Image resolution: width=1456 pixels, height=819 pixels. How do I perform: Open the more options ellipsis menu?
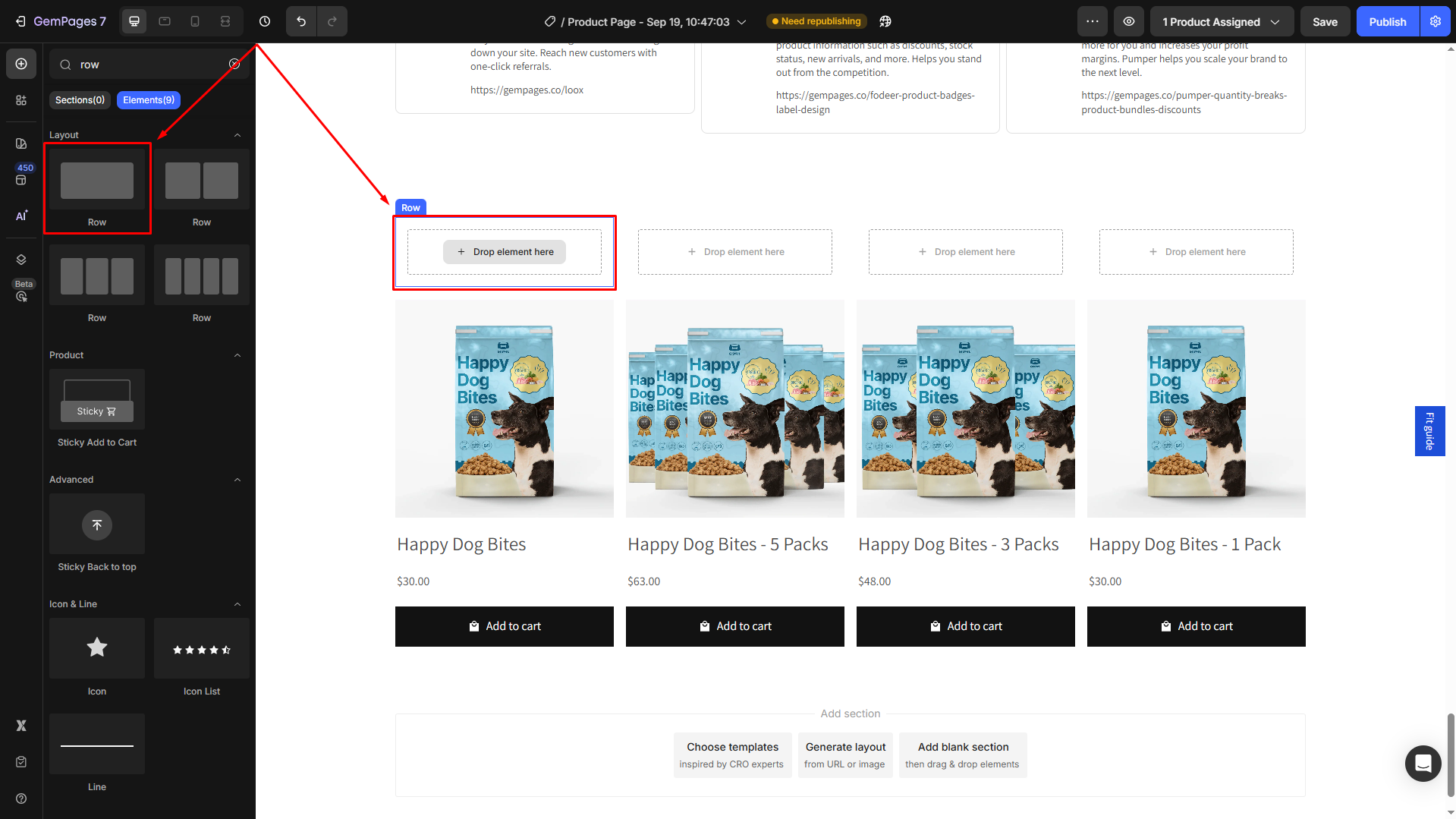tap(1093, 21)
